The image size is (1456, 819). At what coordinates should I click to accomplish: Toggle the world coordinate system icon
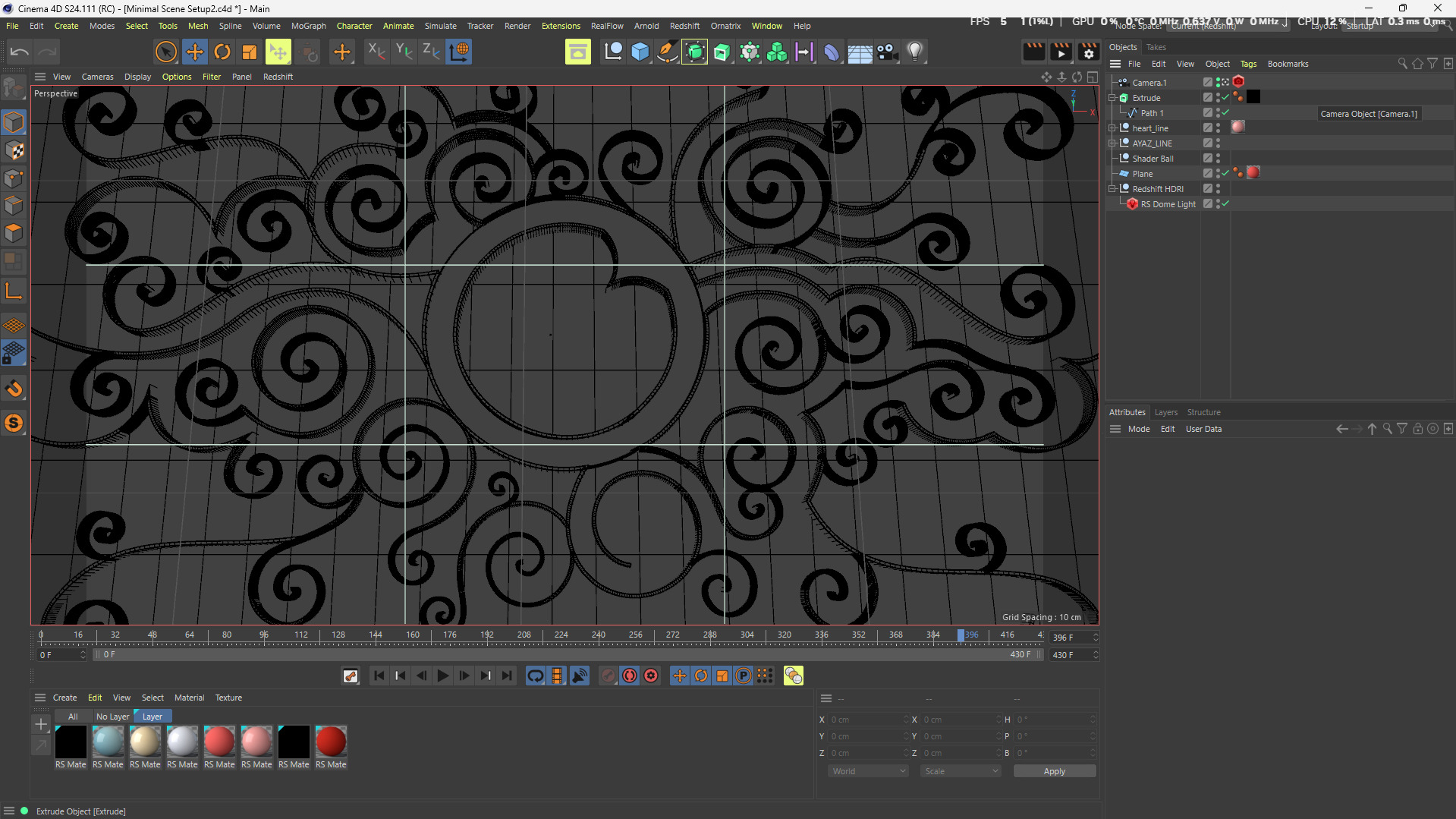459,52
